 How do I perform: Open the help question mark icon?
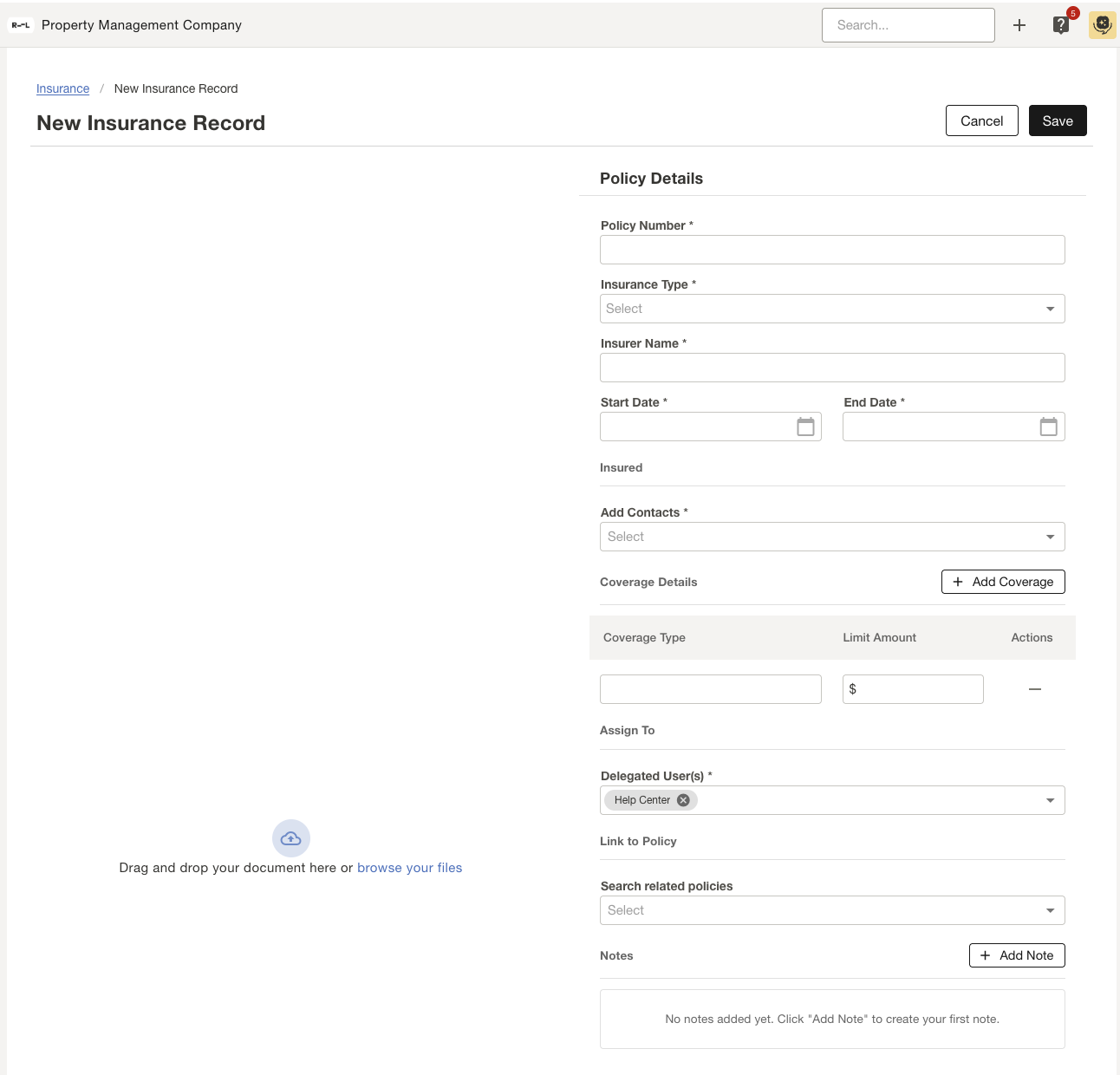(x=1061, y=25)
